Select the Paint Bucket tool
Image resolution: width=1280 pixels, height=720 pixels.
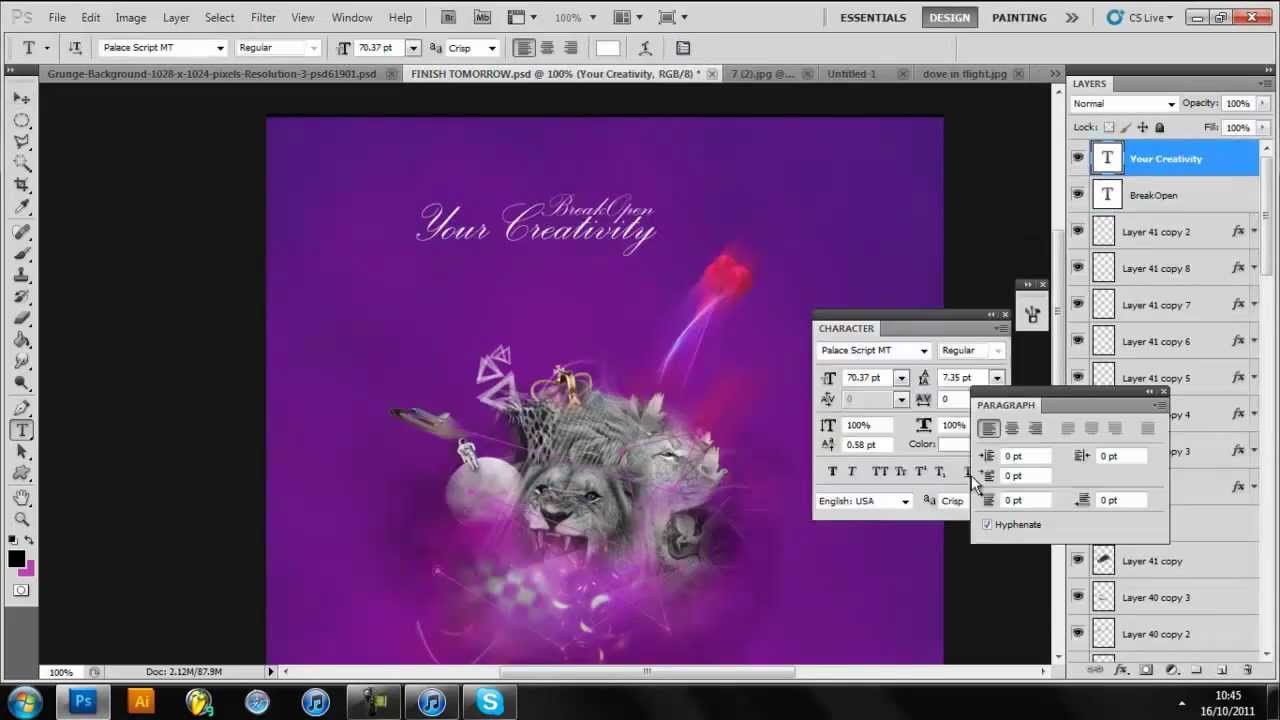pos(21,341)
